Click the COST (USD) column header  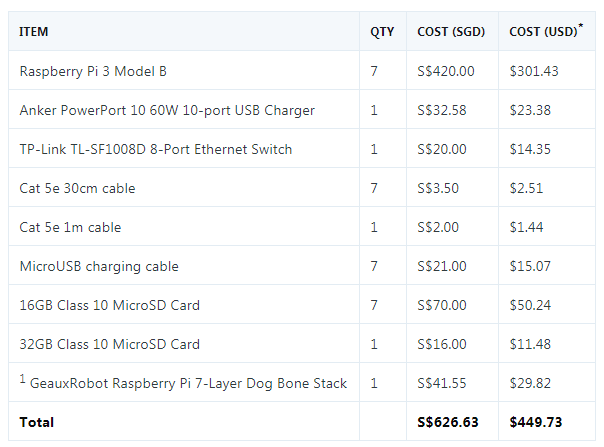point(542,32)
